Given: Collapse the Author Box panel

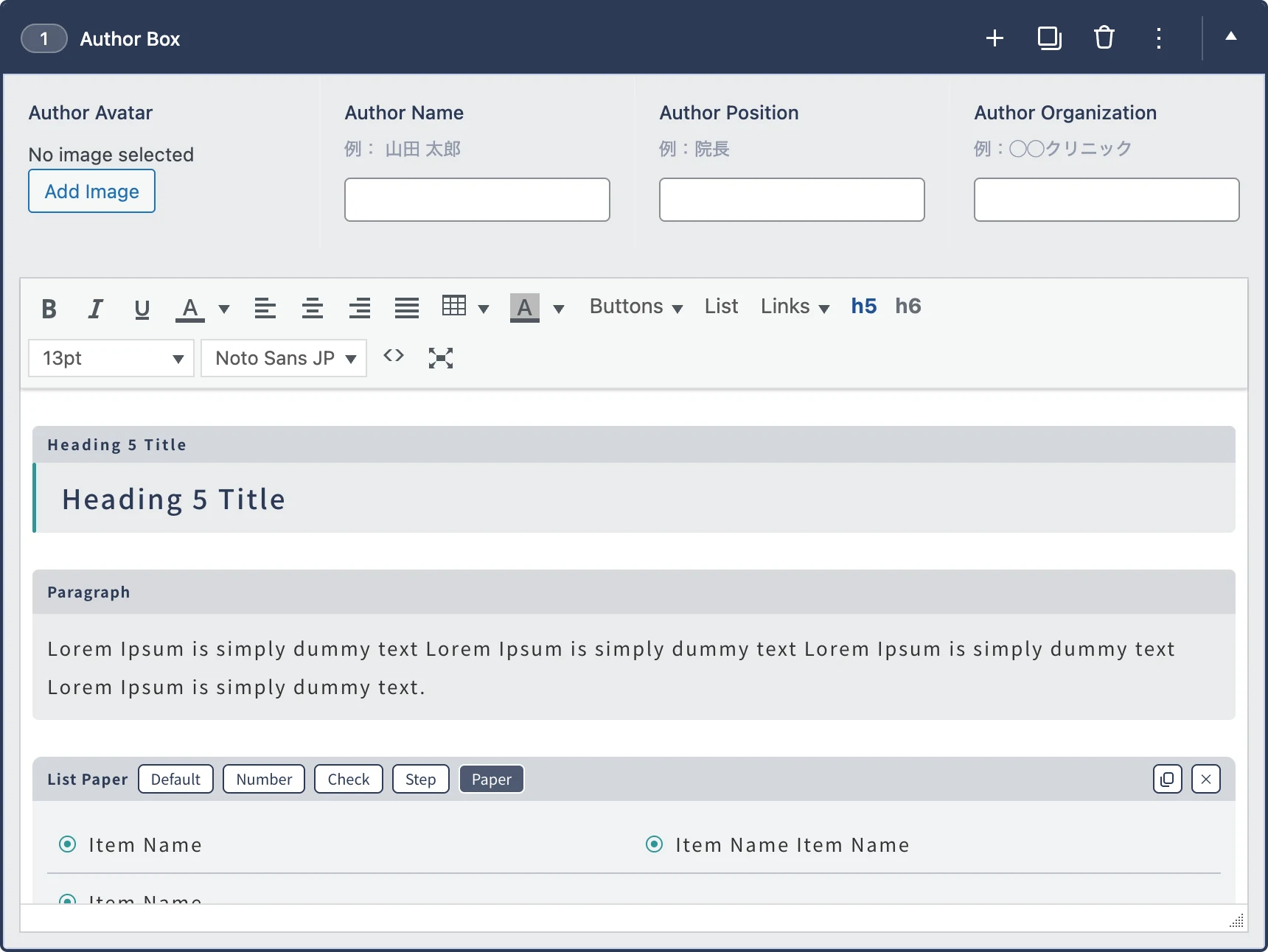Looking at the screenshot, I should pyautogui.click(x=1231, y=36).
